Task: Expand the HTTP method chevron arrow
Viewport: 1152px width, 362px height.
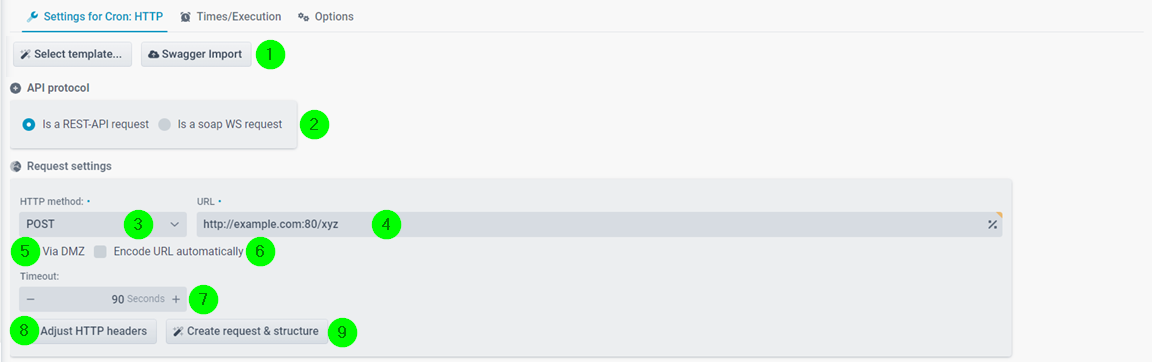Action: tap(175, 225)
